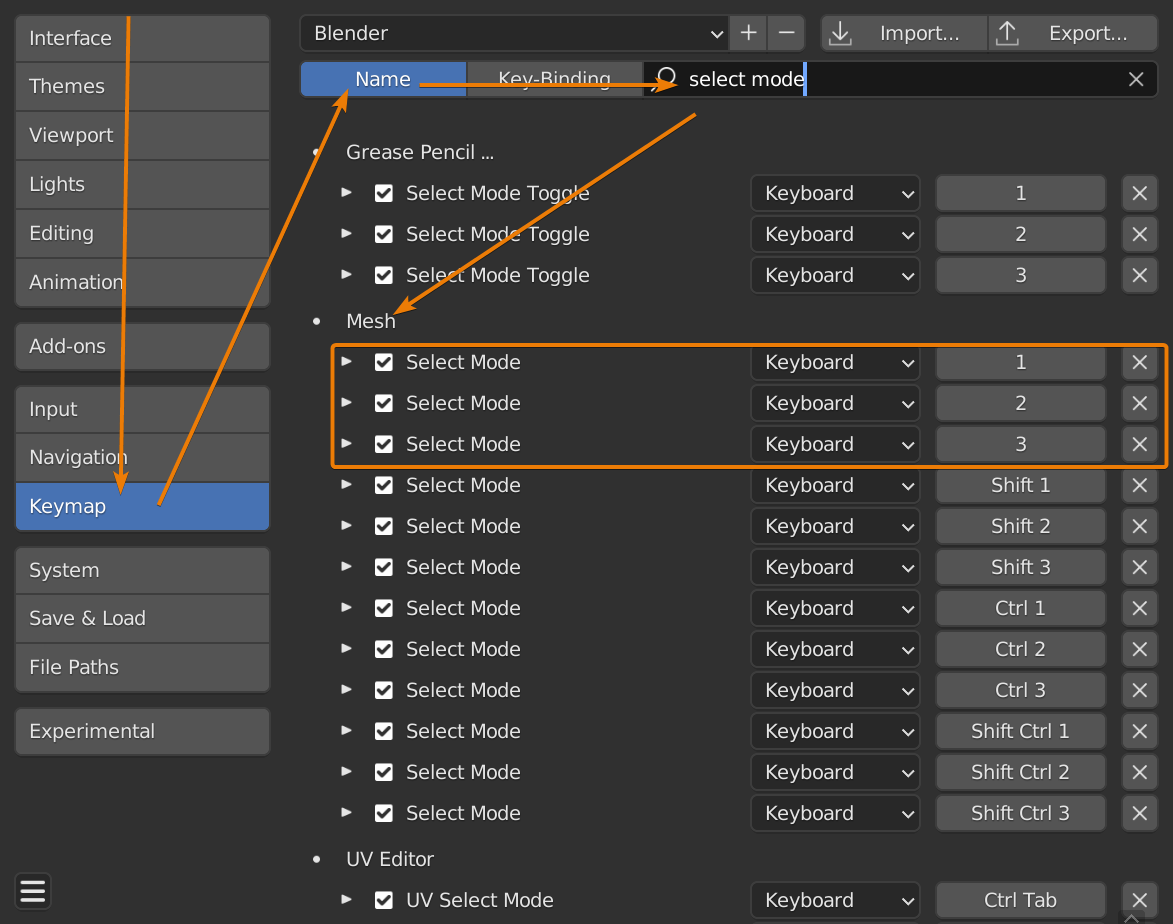The width and height of the screenshot is (1173, 924).
Task: Delete the Shift Ctrl 3 Select Mode entry
Action: pos(1139,814)
